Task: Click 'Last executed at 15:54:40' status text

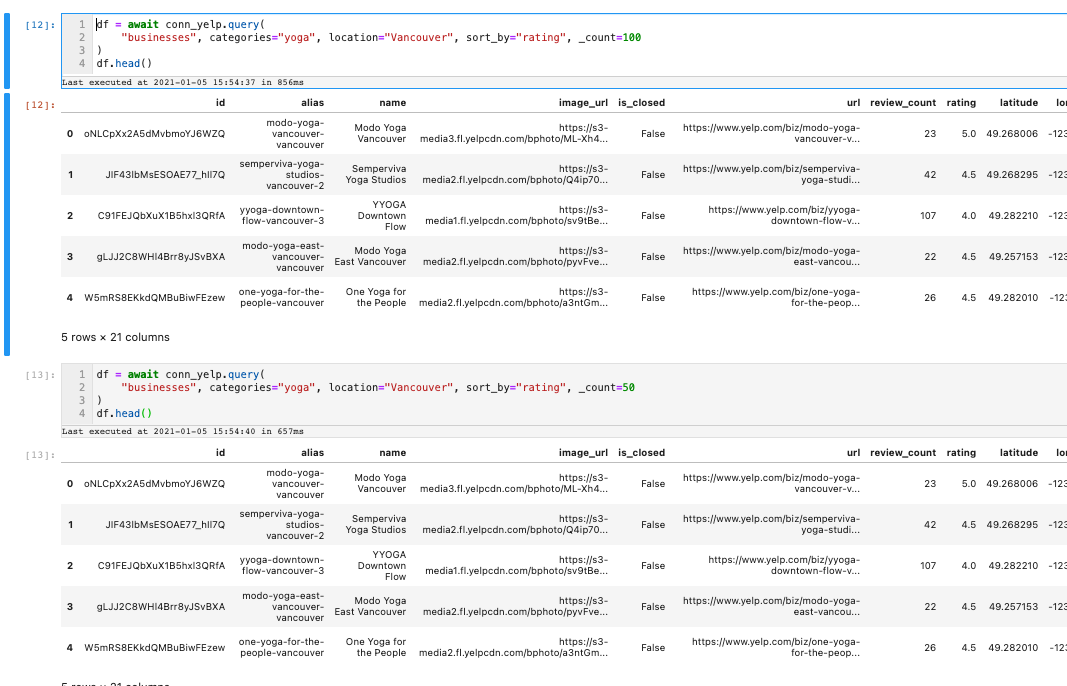Action: click(x=183, y=431)
